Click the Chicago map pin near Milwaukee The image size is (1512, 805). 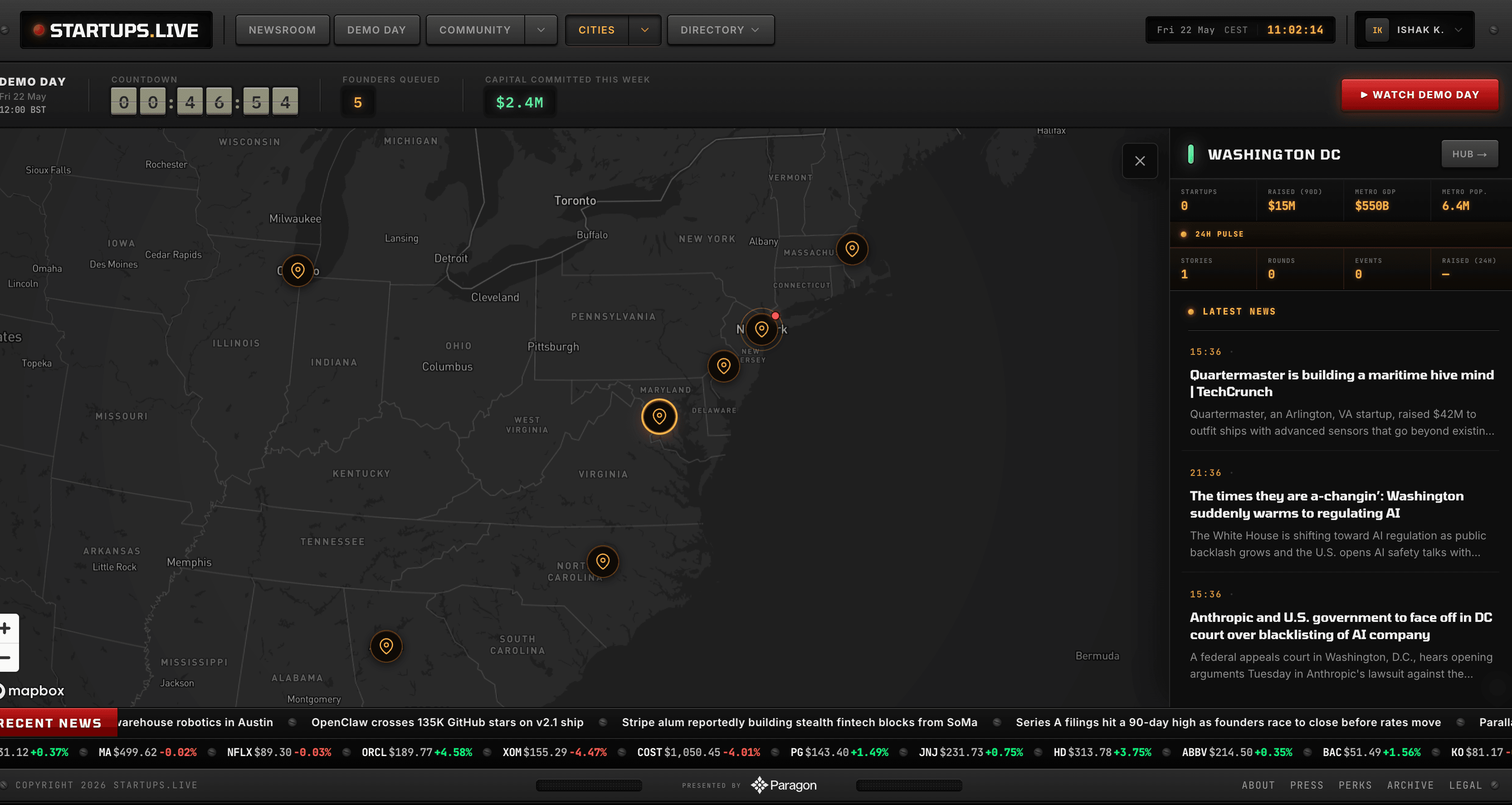[298, 271]
